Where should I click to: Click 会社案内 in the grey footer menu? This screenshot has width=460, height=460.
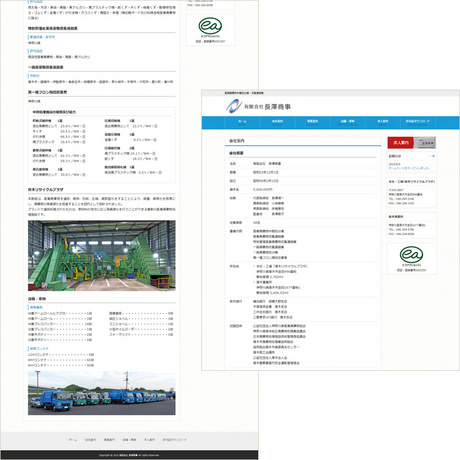(x=90, y=440)
